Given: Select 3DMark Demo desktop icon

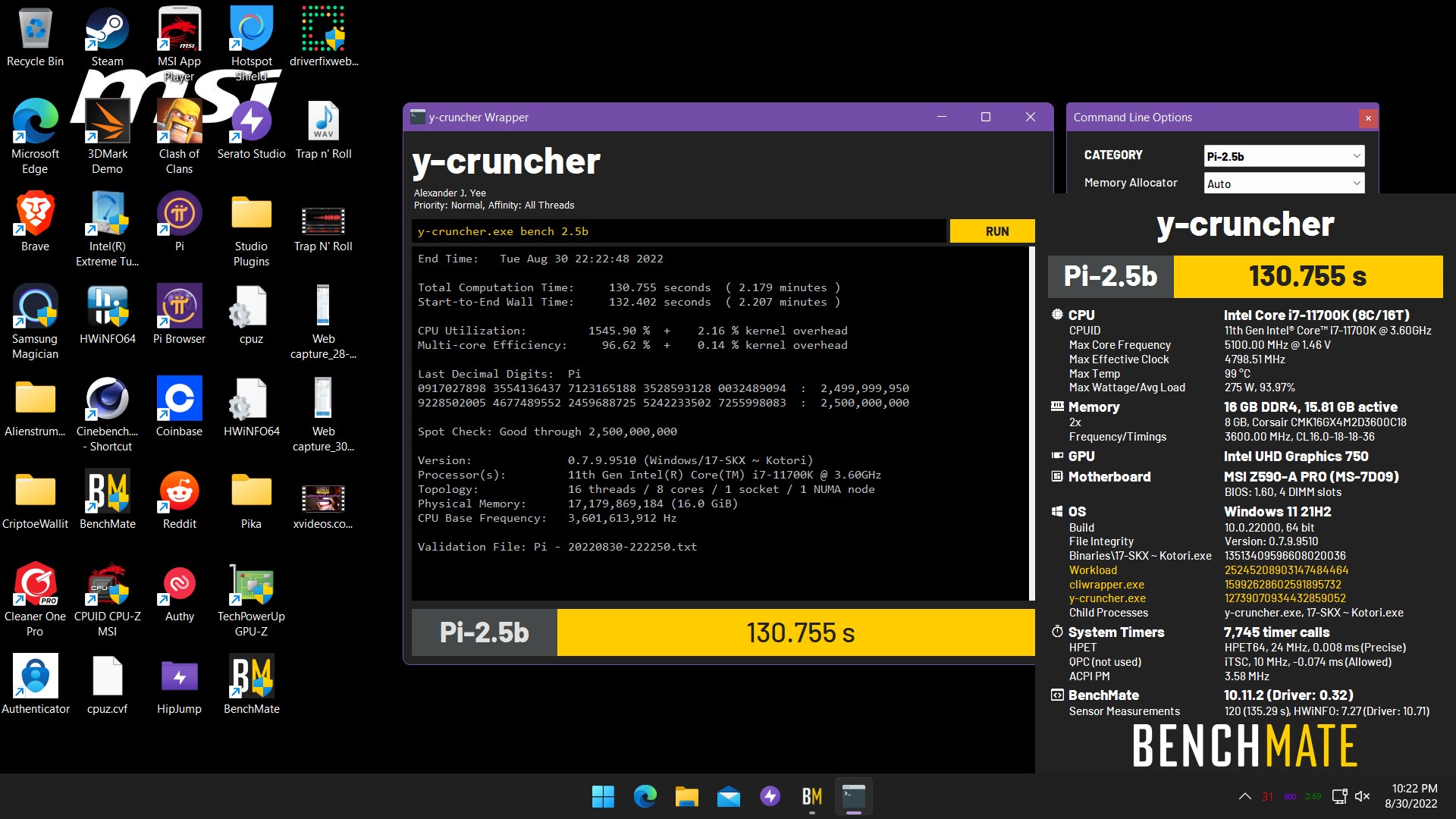Looking at the screenshot, I should point(107,136).
